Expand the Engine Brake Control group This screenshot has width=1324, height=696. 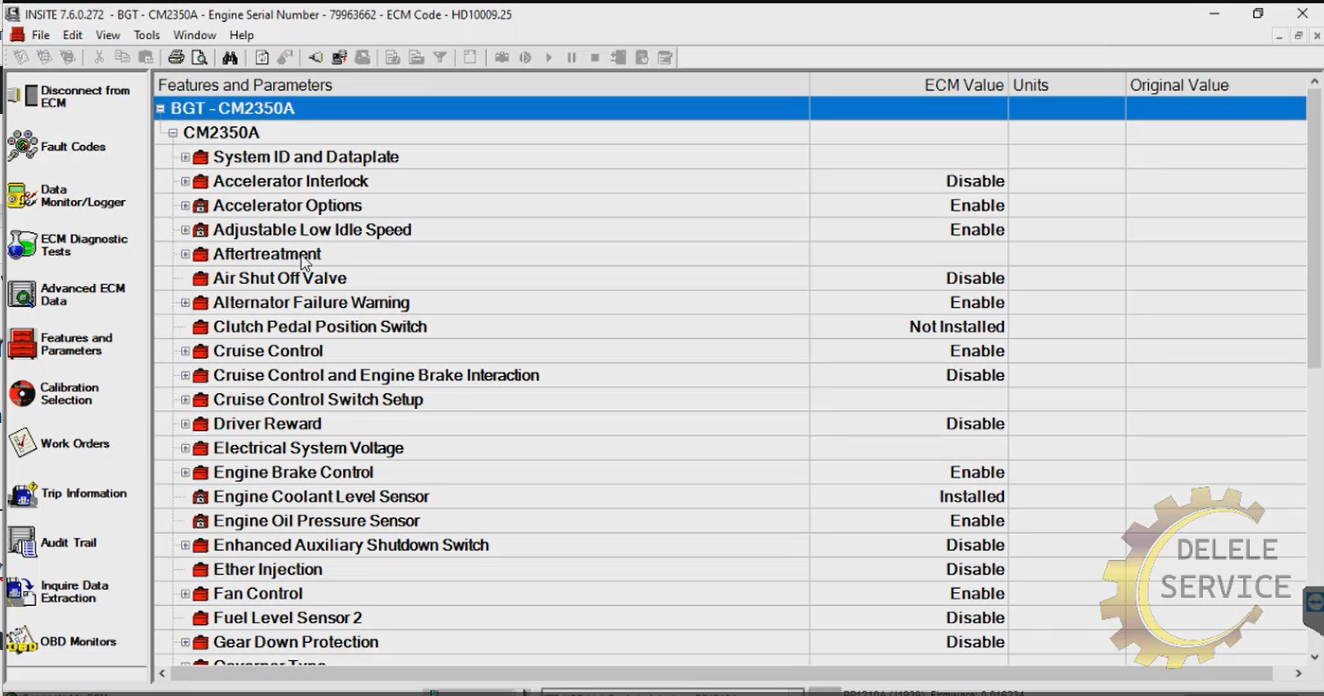click(185, 472)
